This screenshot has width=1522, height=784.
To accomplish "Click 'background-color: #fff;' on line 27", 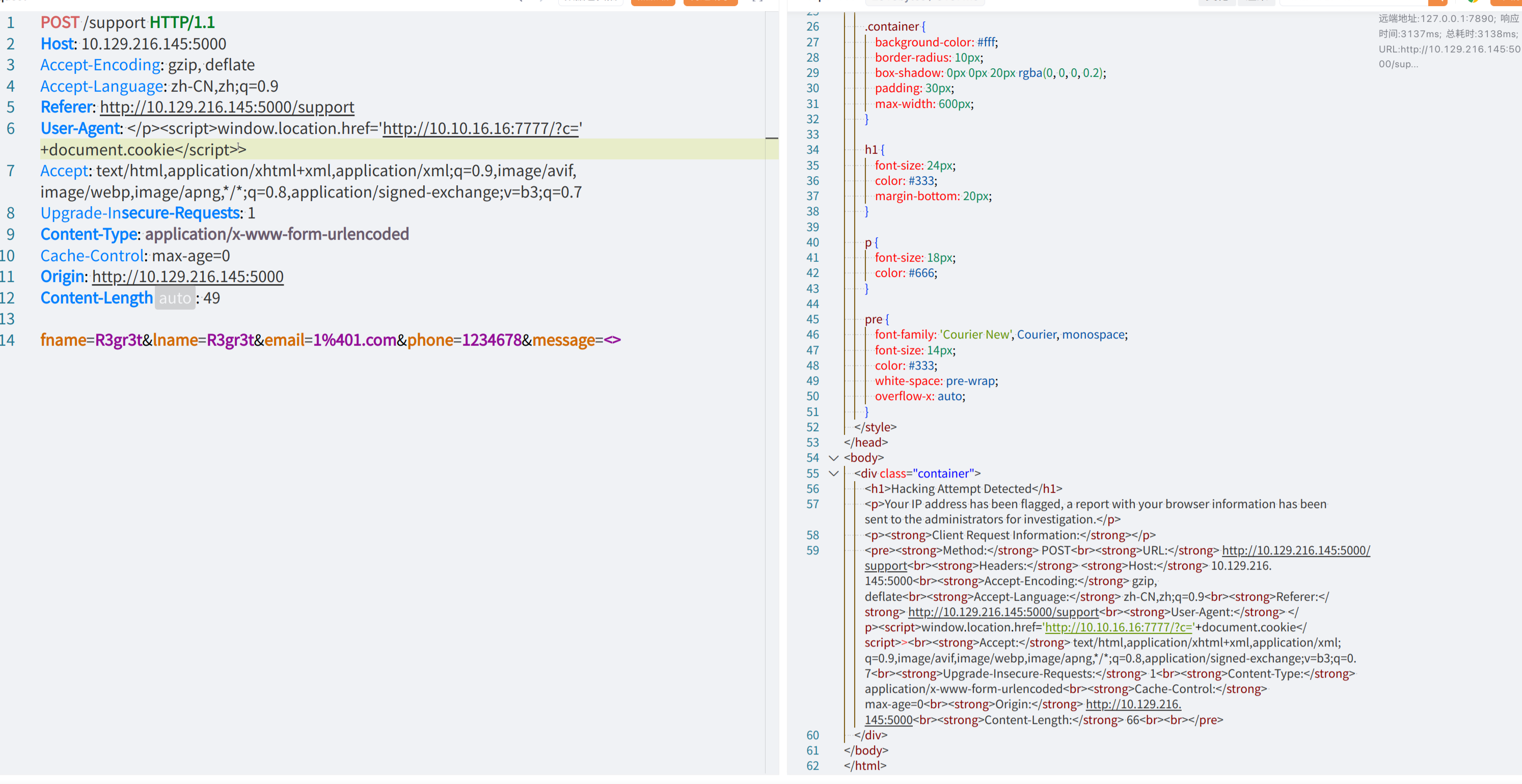I will click(x=937, y=42).
